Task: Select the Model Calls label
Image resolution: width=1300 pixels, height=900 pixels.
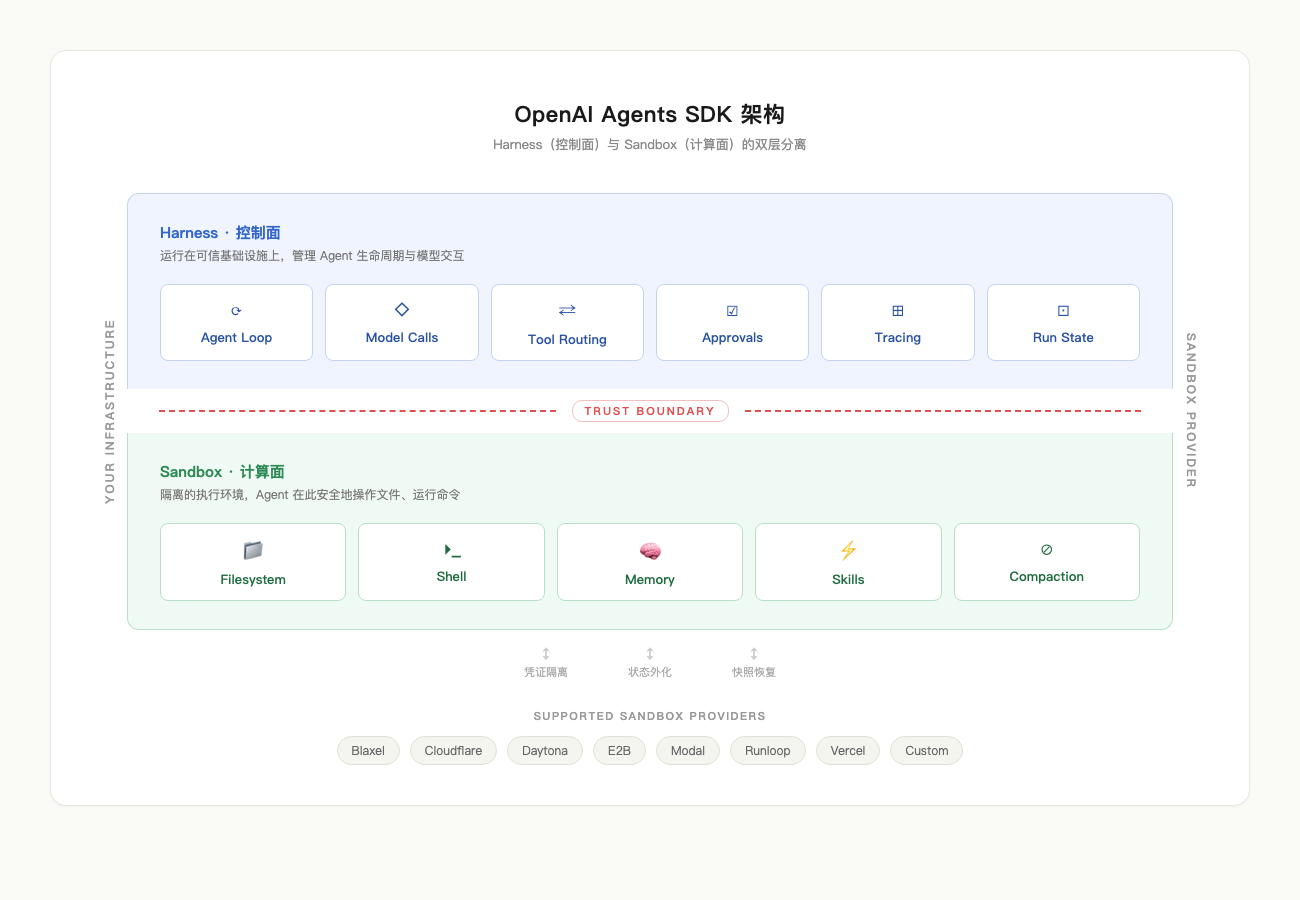Action: tap(402, 338)
